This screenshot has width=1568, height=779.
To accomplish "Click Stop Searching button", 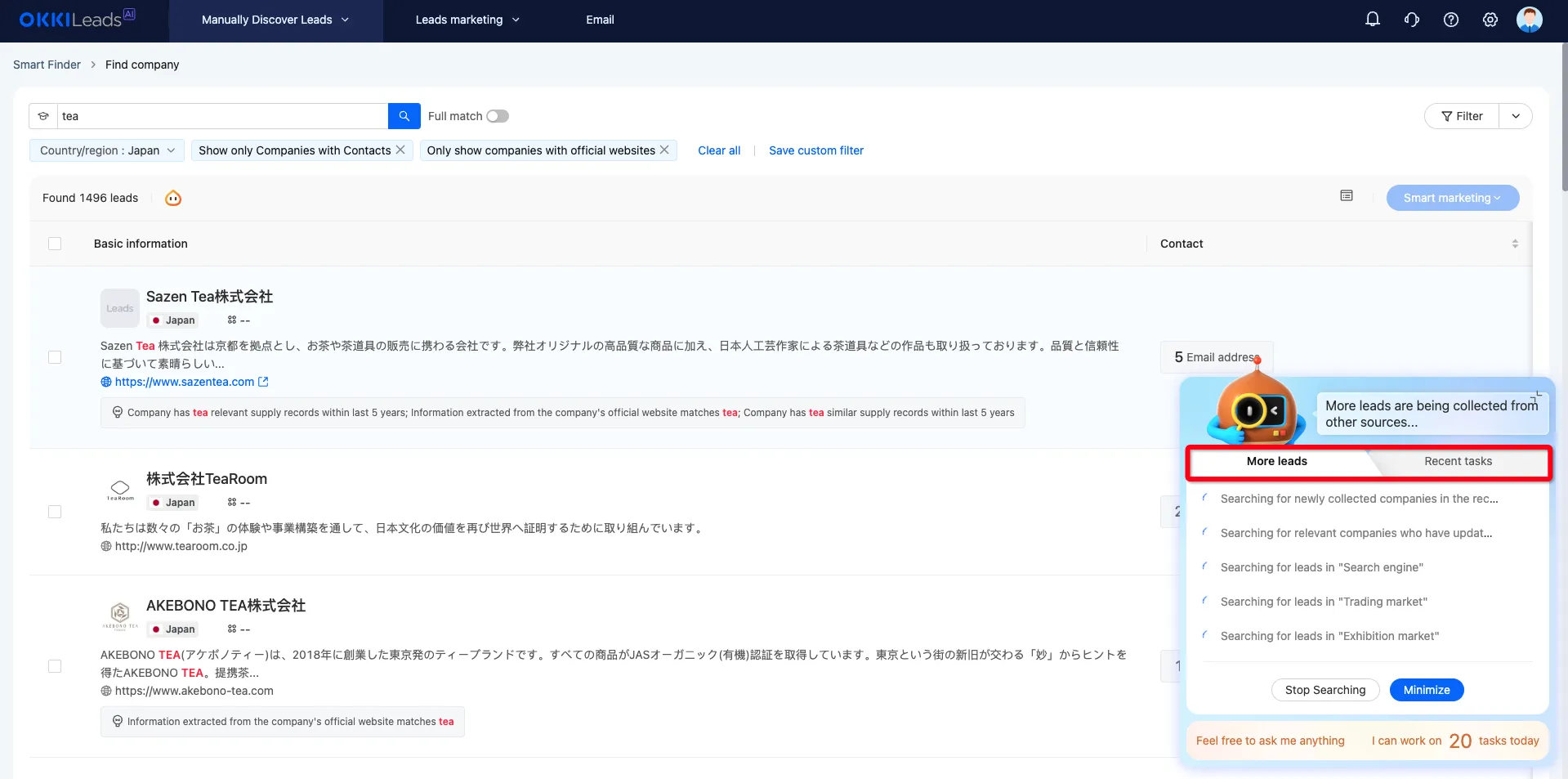I will pyautogui.click(x=1325, y=690).
